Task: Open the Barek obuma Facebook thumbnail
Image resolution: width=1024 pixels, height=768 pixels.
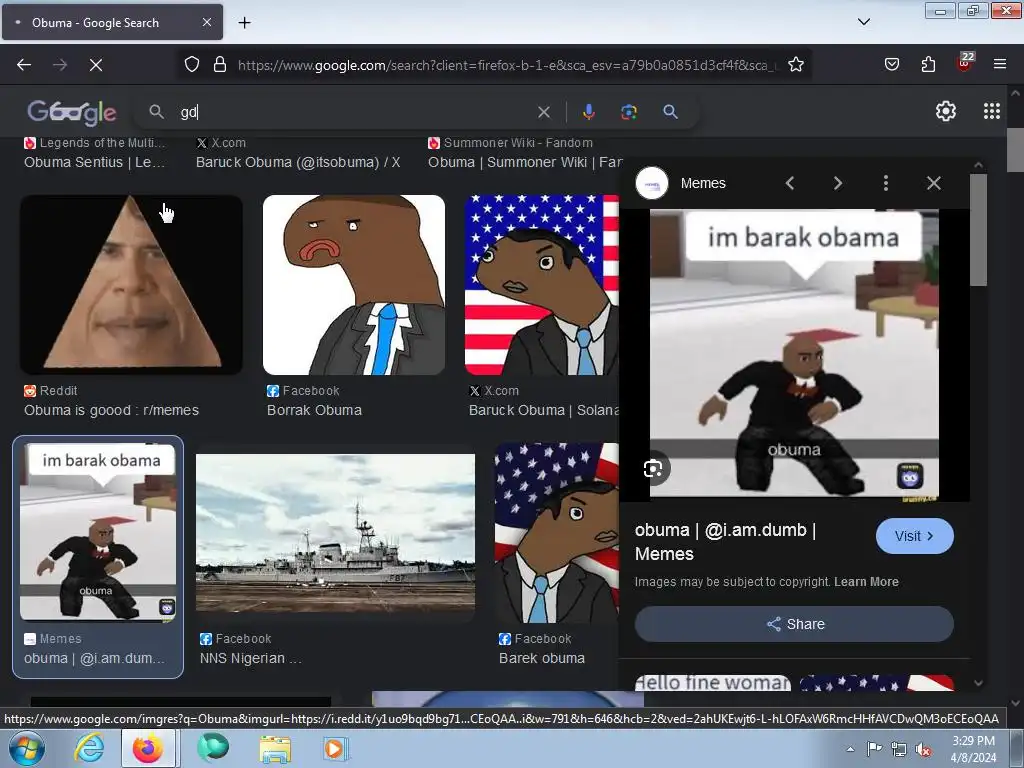Action: (x=556, y=533)
